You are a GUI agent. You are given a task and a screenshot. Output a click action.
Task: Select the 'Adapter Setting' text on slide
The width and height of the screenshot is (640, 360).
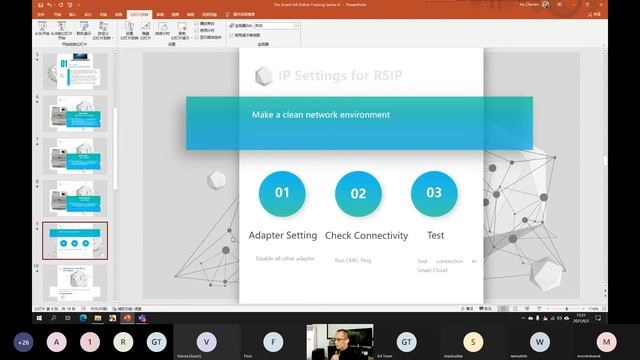pos(283,236)
